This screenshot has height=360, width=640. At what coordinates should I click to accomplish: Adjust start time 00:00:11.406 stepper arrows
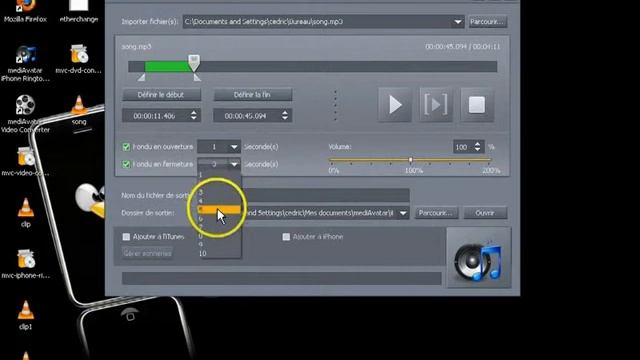193,116
